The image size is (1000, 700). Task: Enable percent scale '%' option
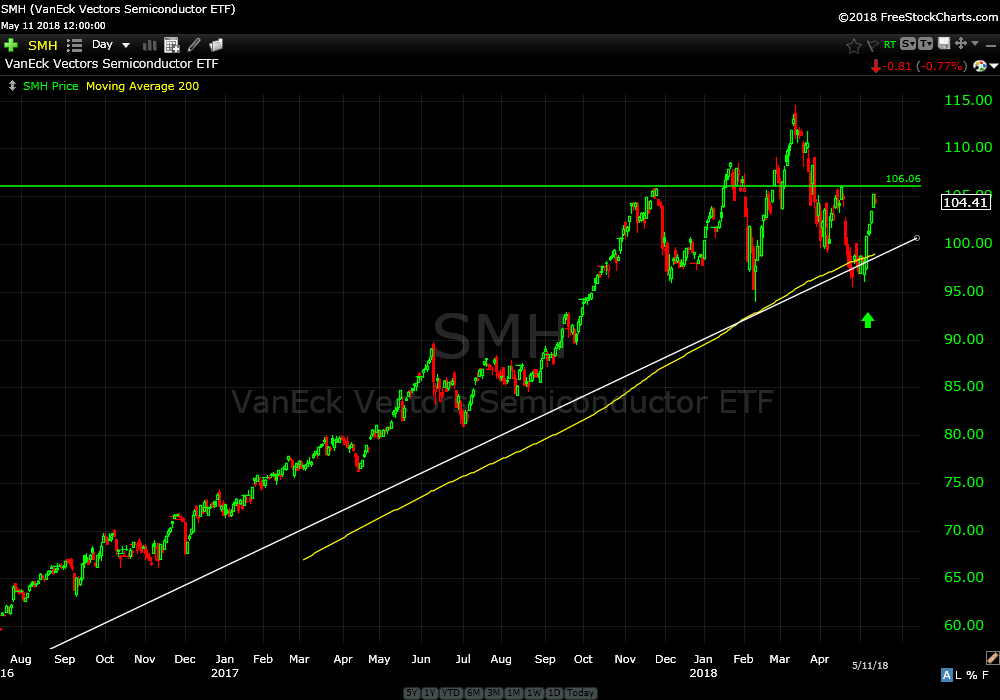coord(970,677)
